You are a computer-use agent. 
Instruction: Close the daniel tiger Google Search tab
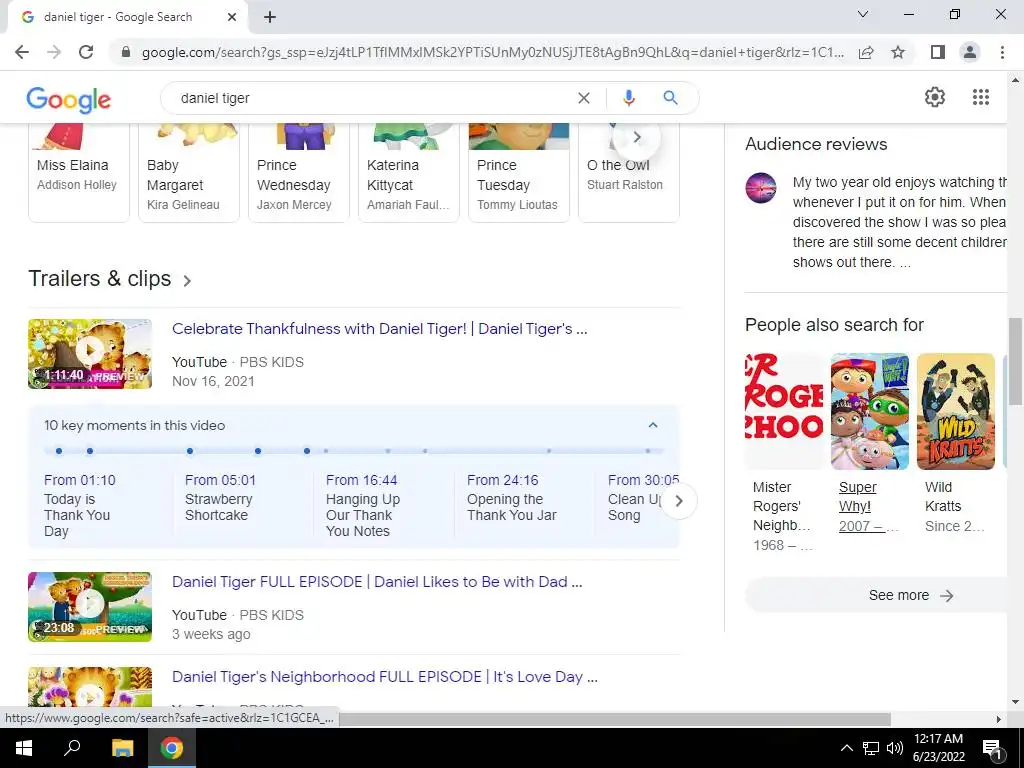click(232, 18)
